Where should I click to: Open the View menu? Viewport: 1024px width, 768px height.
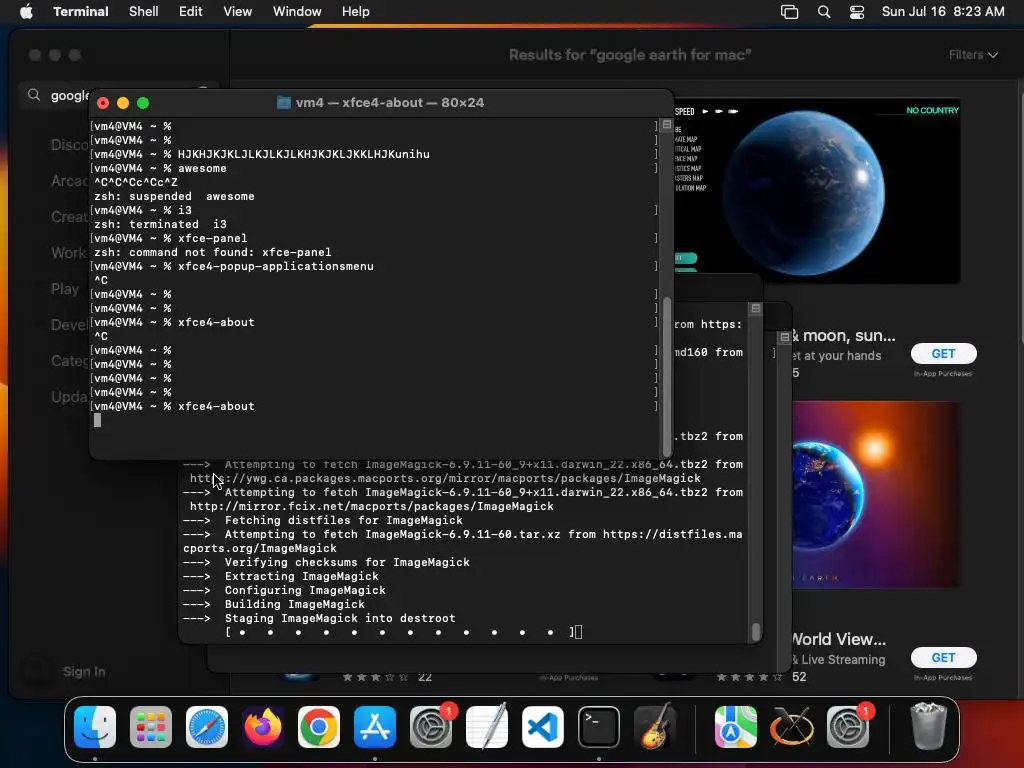click(x=238, y=12)
